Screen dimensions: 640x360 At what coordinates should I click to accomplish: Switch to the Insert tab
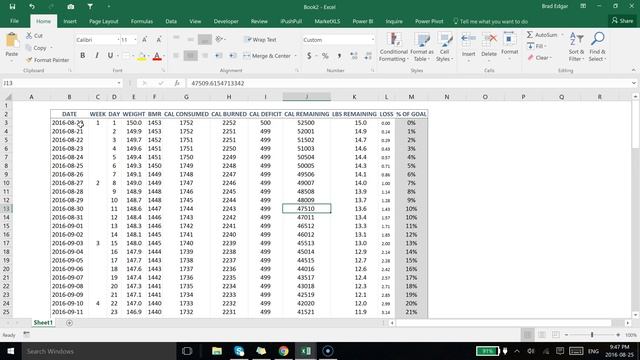tap(70, 21)
